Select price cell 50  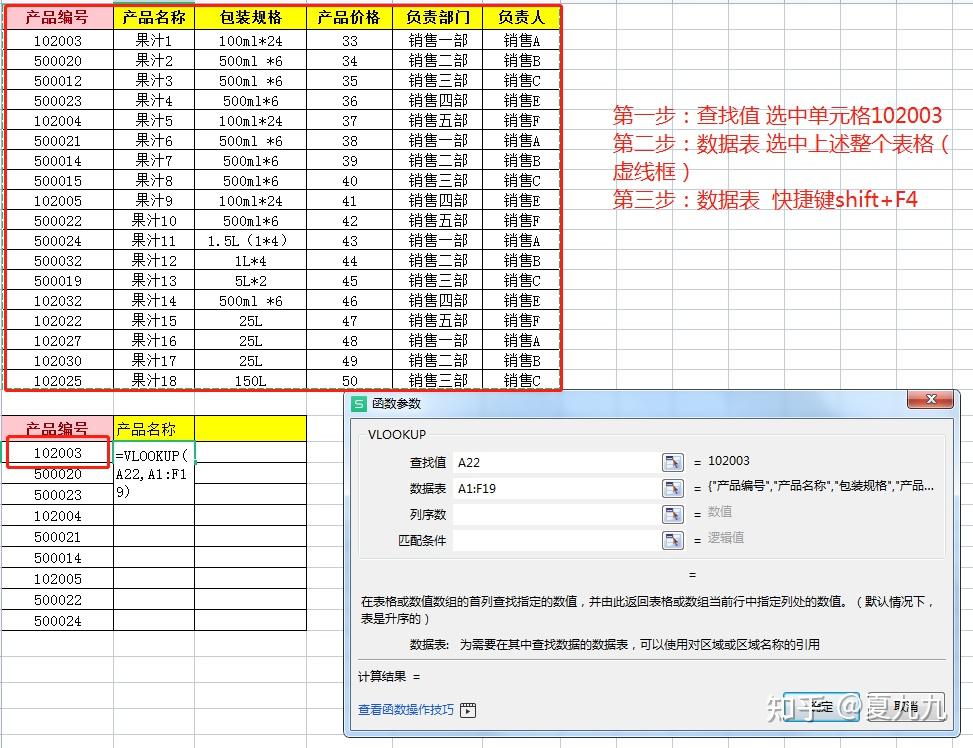point(349,381)
